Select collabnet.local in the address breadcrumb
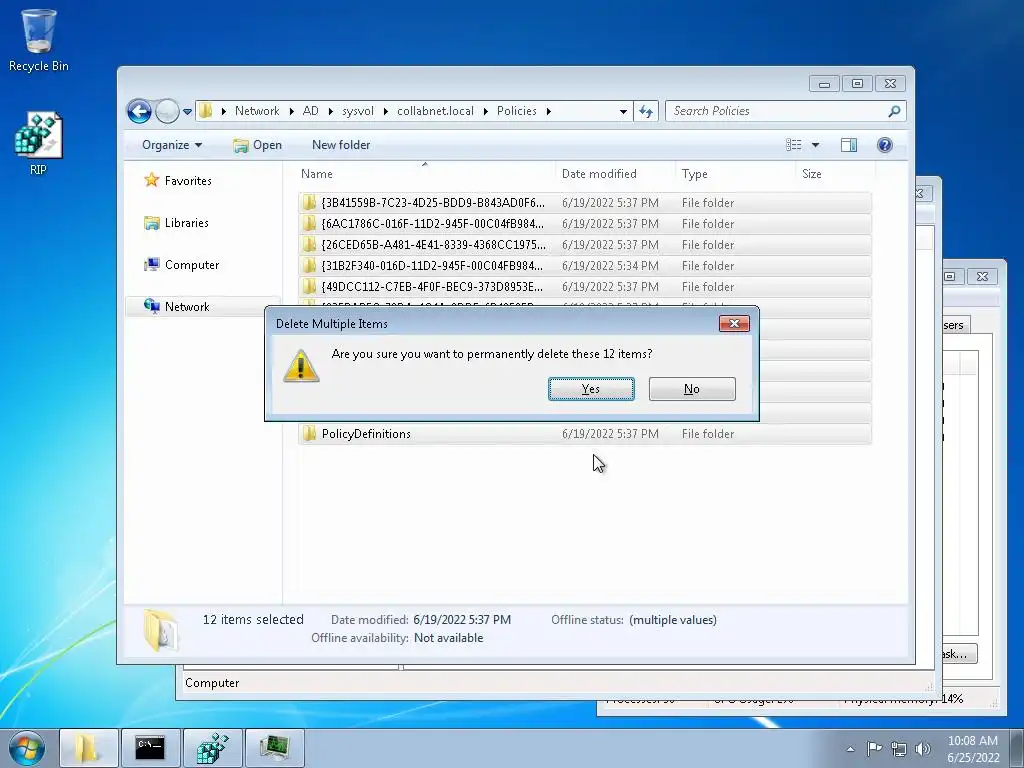 (x=436, y=111)
